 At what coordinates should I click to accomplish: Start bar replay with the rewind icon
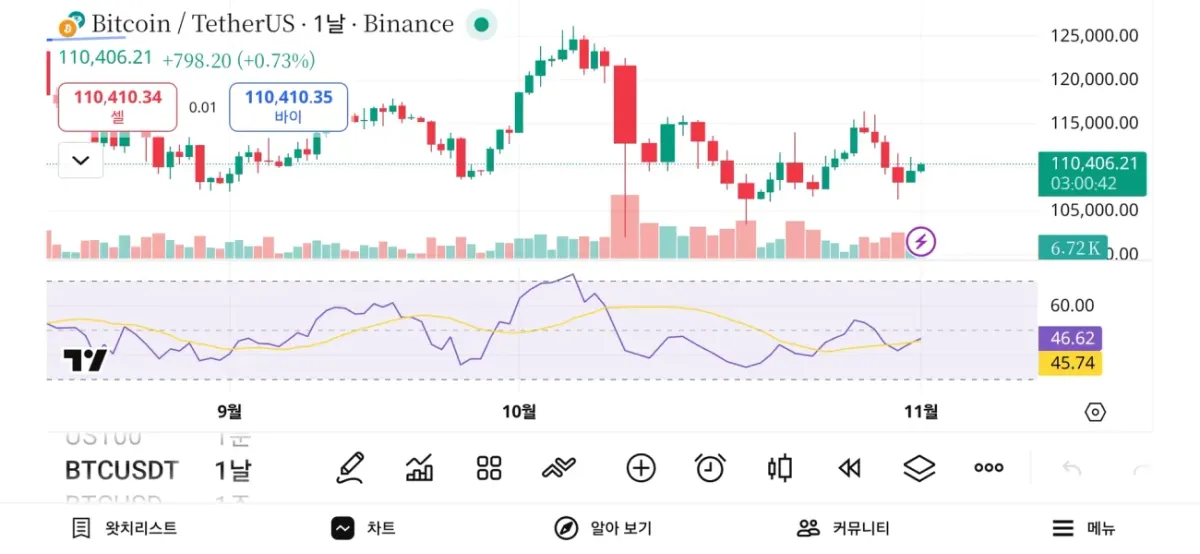pos(850,467)
